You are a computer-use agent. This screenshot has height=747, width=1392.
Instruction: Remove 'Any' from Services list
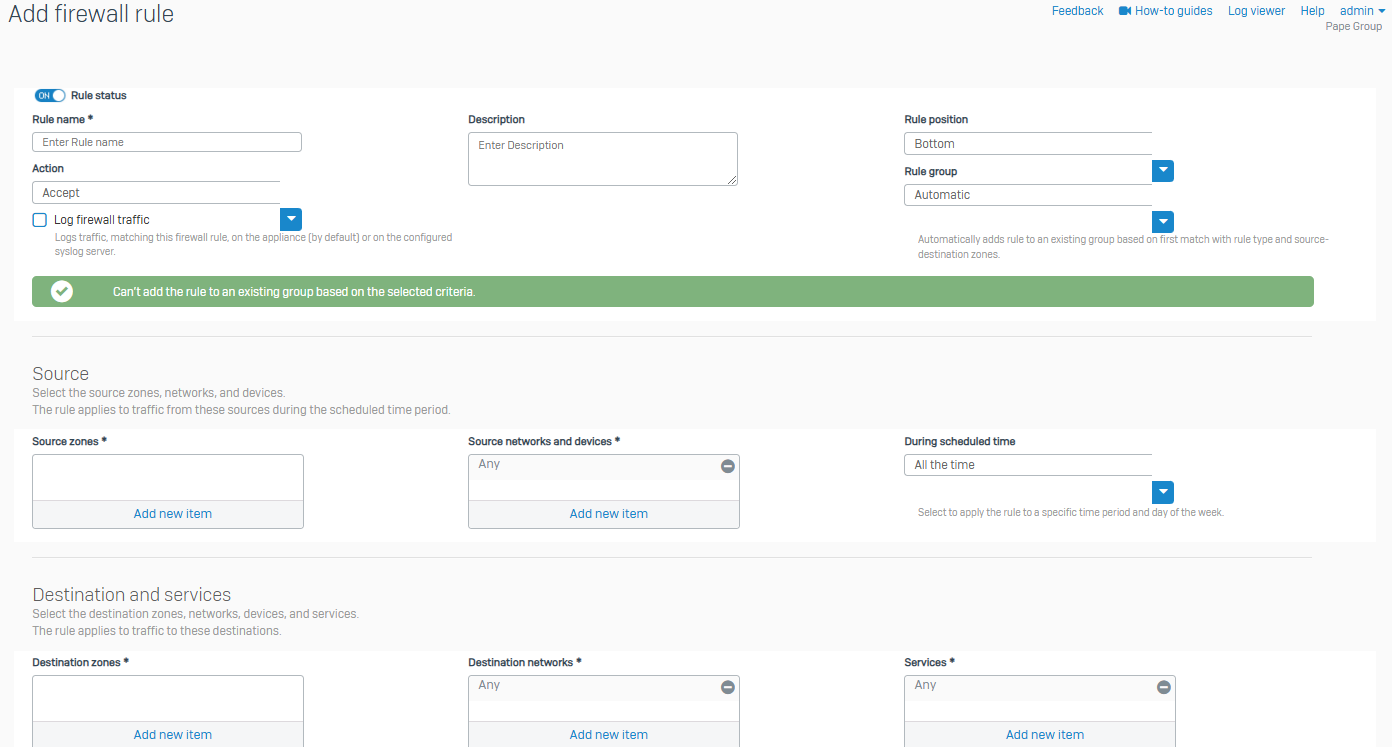(1163, 687)
